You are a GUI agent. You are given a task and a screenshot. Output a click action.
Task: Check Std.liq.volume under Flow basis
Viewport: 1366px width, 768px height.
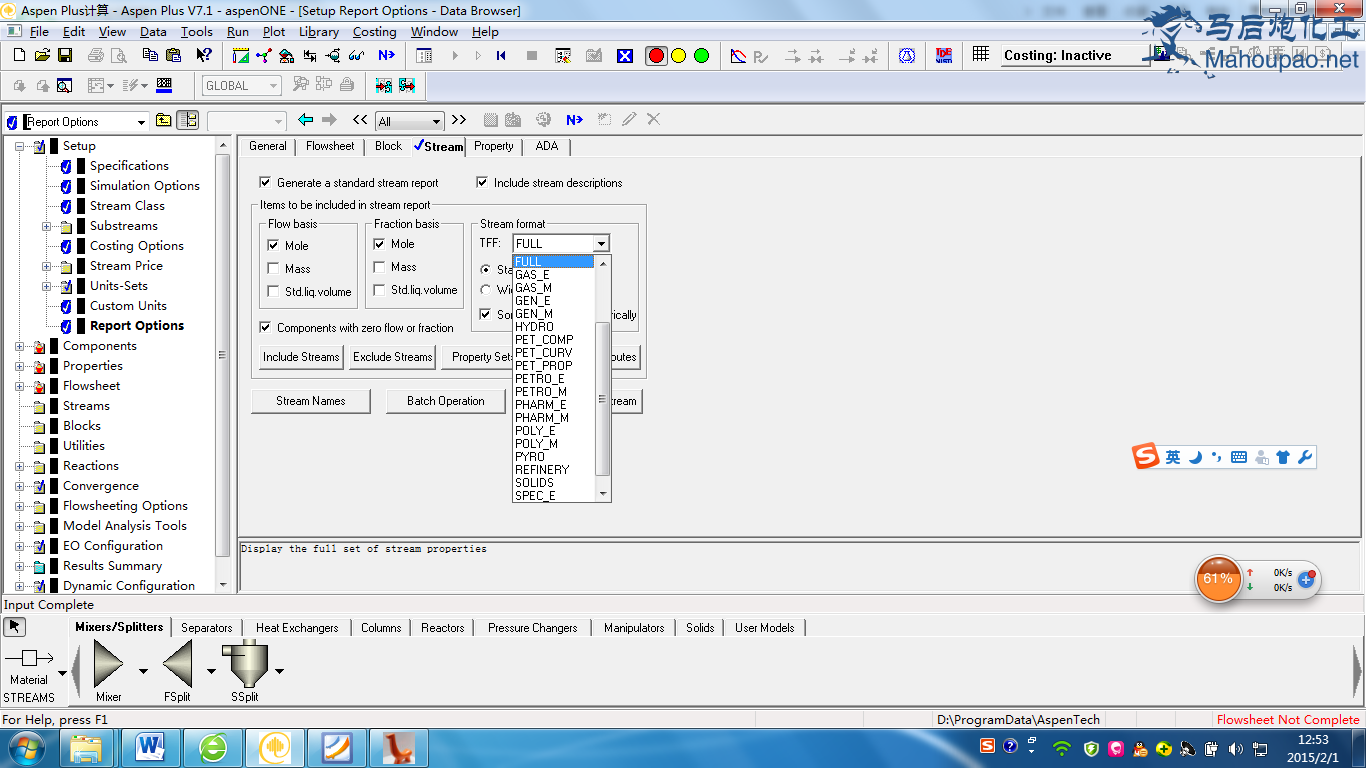[x=273, y=292]
